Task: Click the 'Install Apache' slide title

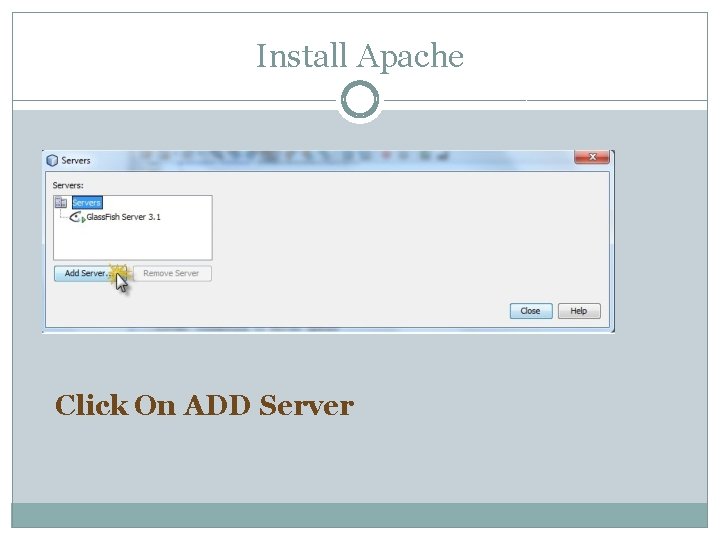Action: click(360, 56)
